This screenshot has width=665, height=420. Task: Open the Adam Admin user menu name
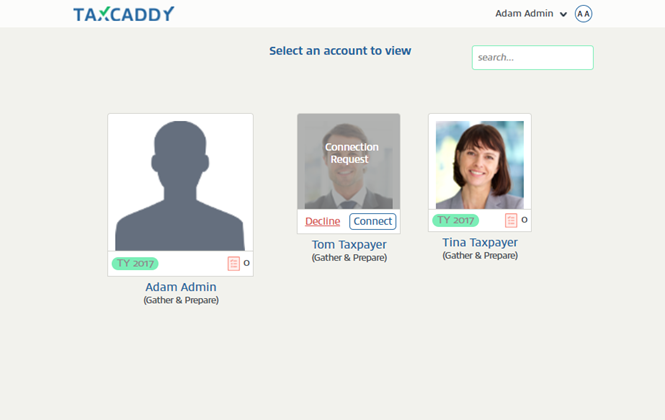pos(524,14)
